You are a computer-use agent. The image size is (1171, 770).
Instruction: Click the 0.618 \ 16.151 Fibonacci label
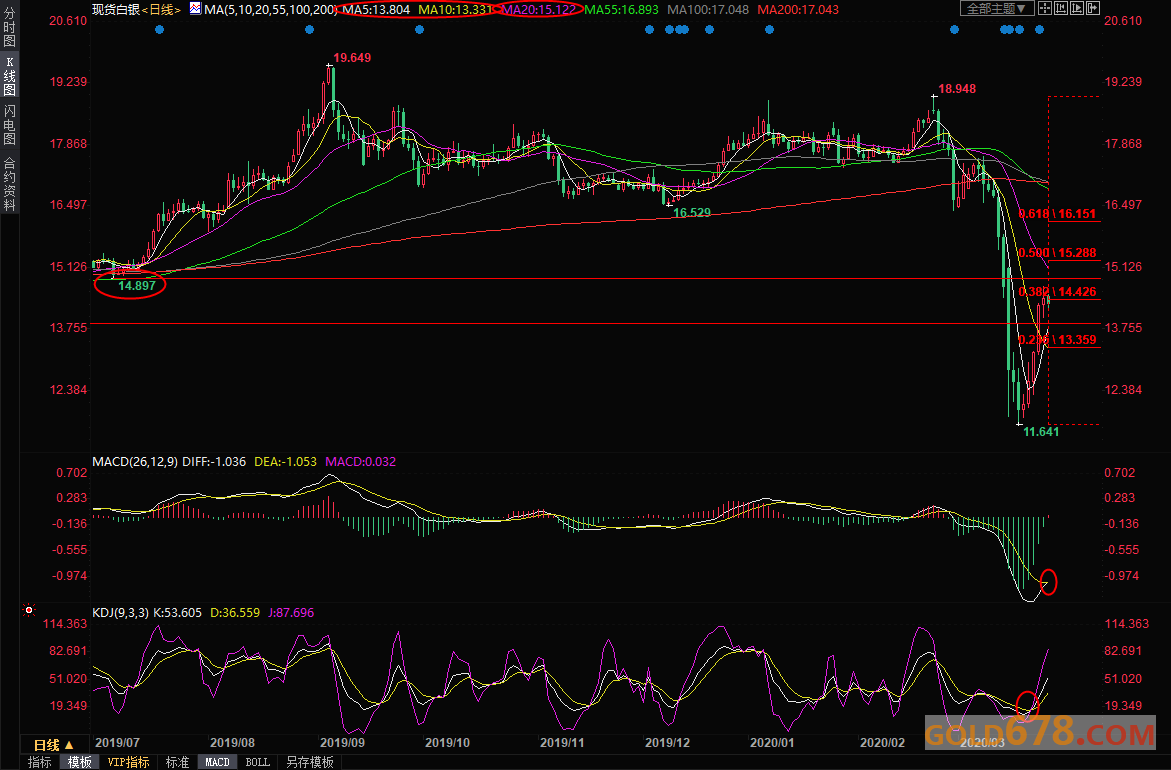click(1057, 214)
